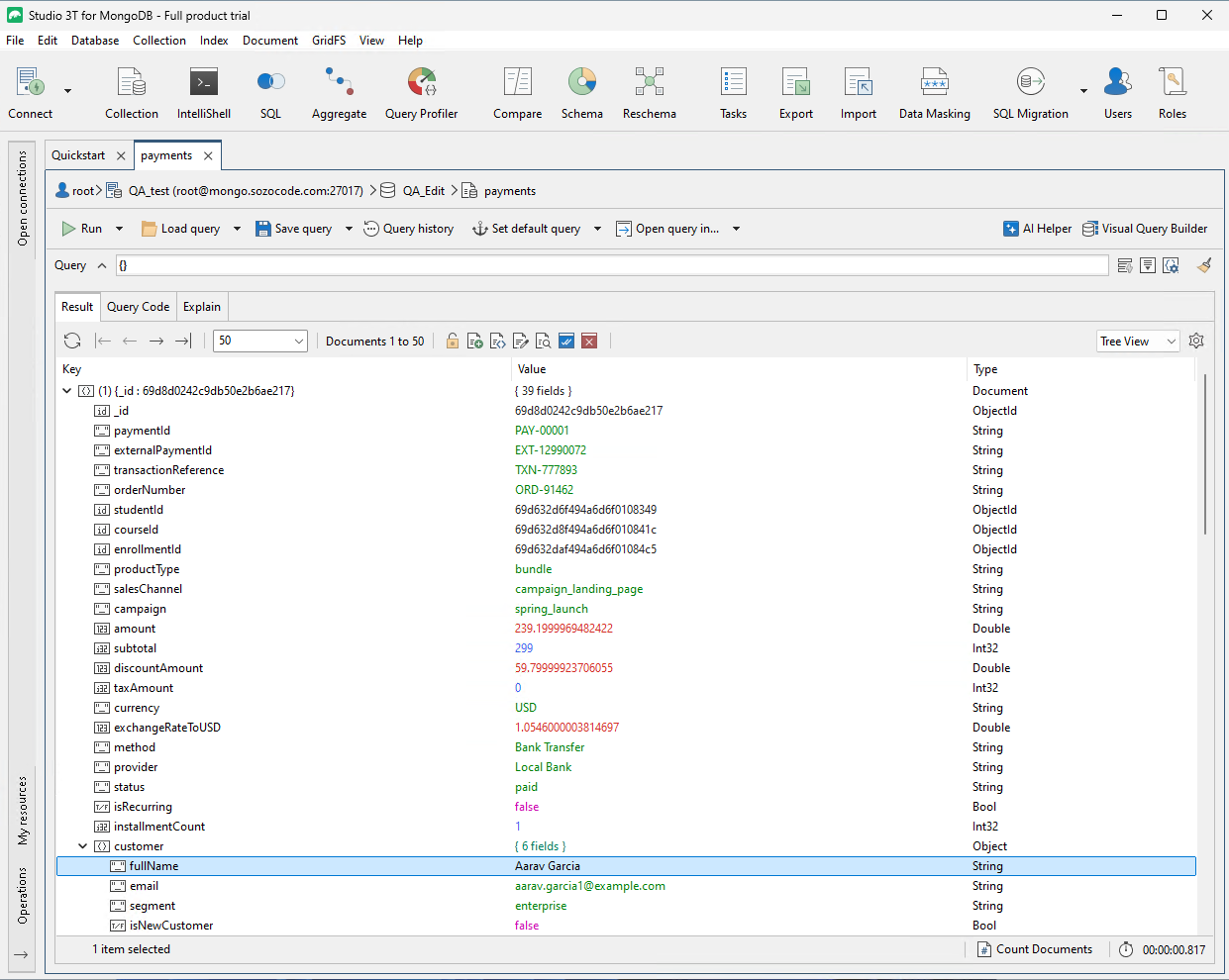This screenshot has width=1229, height=980.
Task: Launch the Query Profiler
Action: 422,93
